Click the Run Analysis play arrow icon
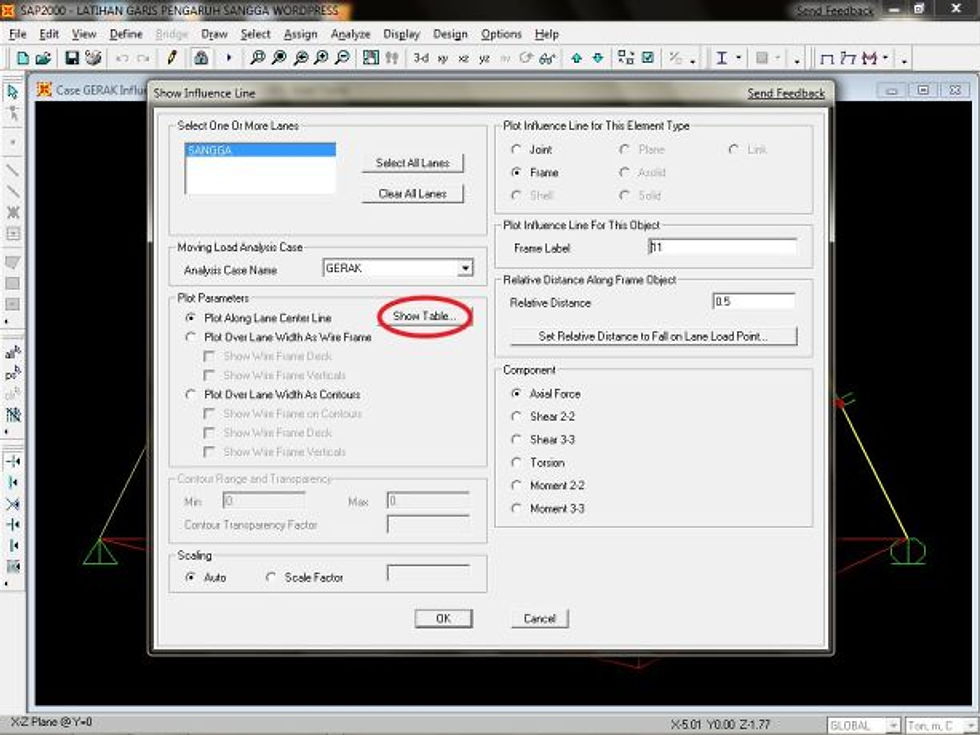The width and height of the screenshot is (980, 735). coord(229,58)
